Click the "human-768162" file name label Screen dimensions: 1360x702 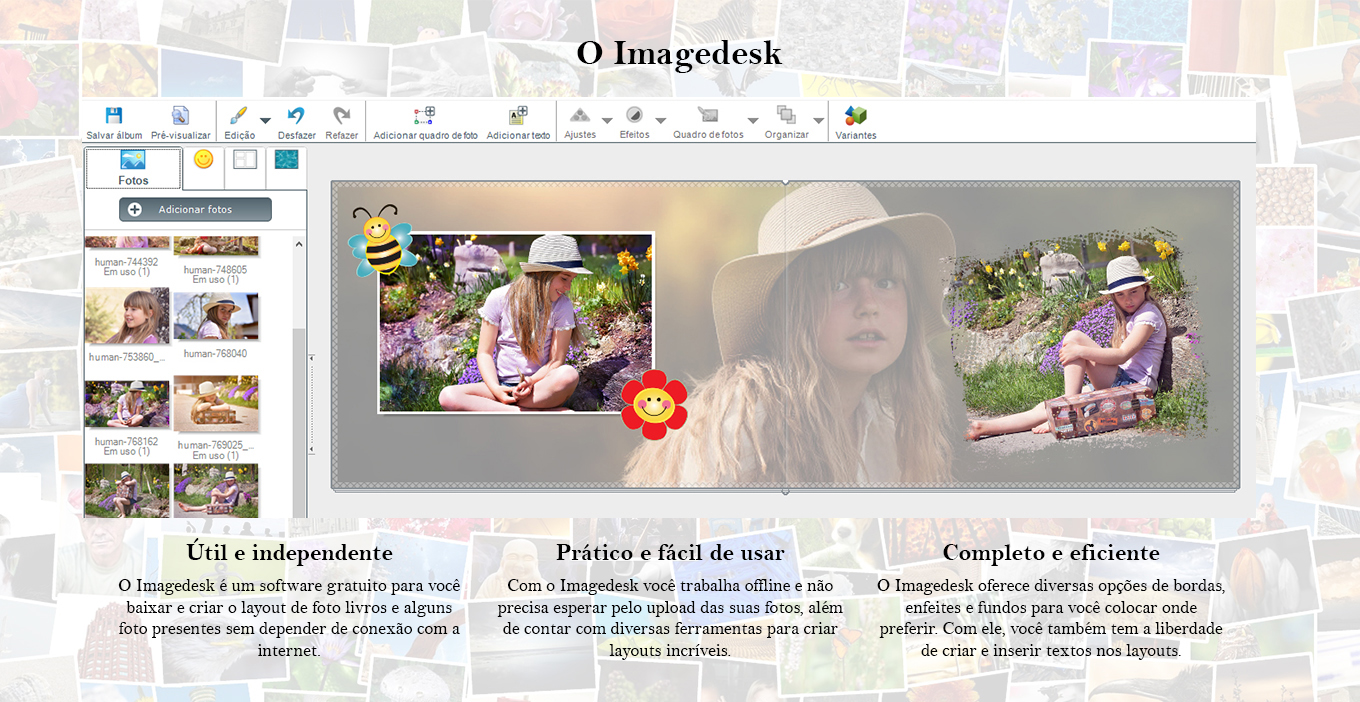pos(127,442)
